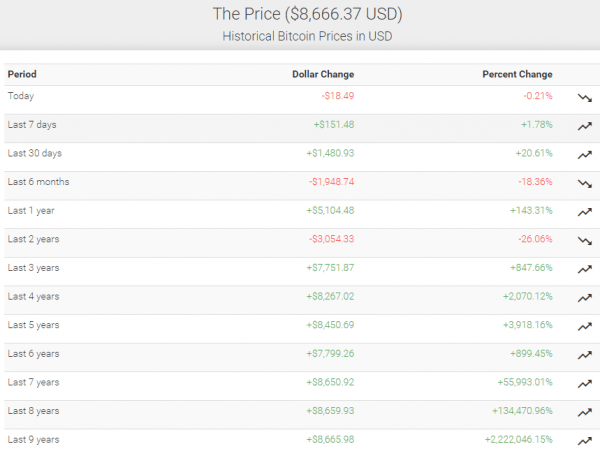Select the Last 30 days label
600x458 pixels.
(34, 153)
